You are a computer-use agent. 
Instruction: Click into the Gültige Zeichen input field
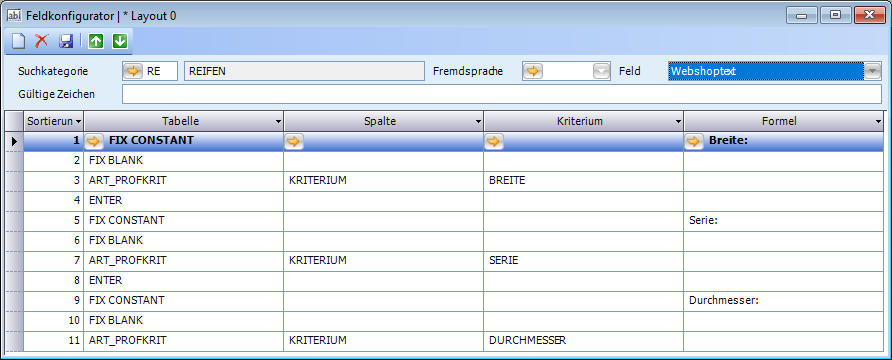(x=502, y=94)
